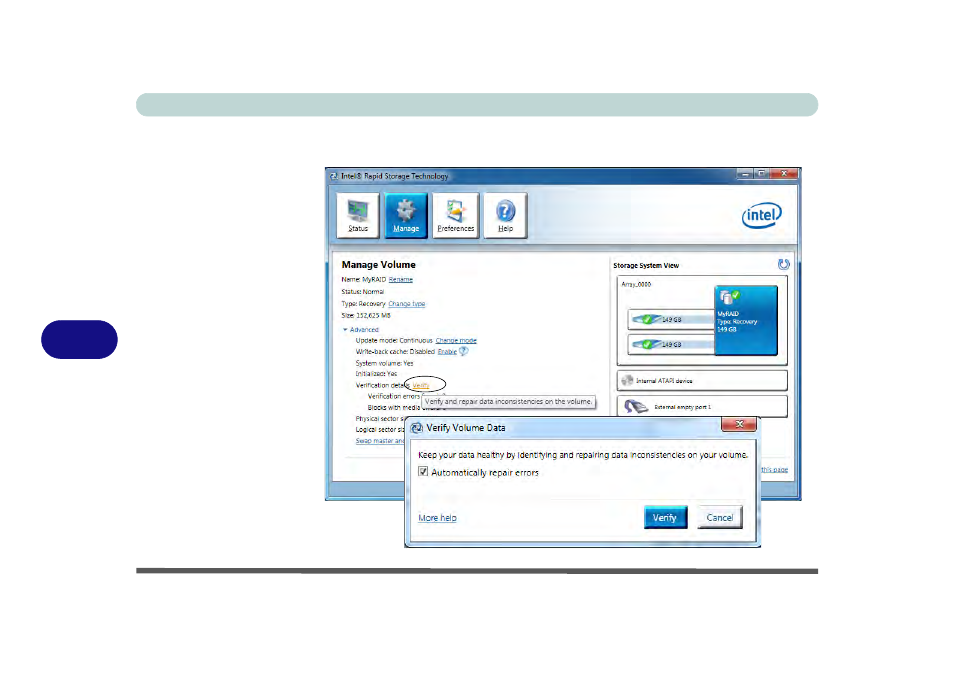954x673 pixels.
Task: Open the Status tab
Action: pos(358,215)
